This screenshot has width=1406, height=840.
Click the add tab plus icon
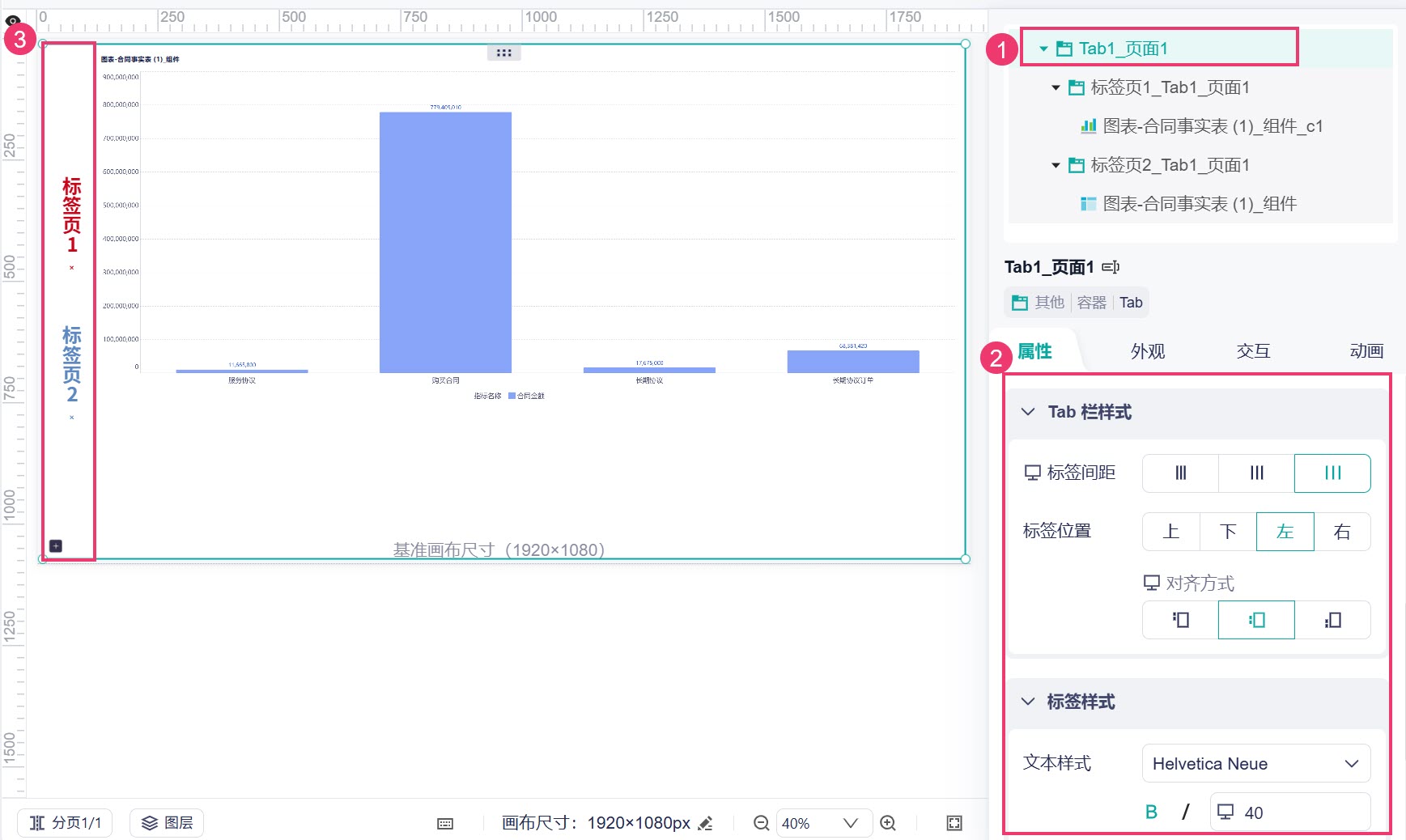tap(56, 546)
